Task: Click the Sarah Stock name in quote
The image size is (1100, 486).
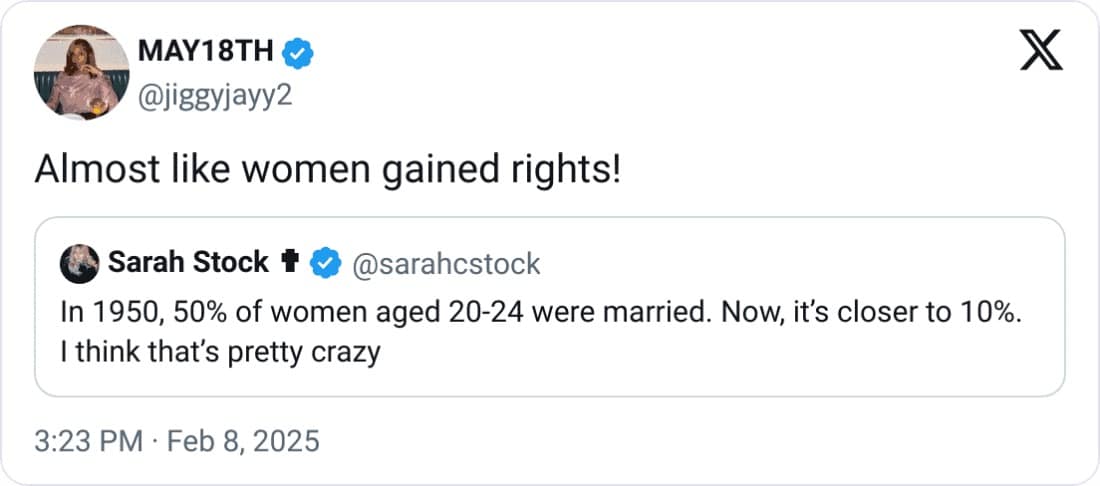Action: 188,263
